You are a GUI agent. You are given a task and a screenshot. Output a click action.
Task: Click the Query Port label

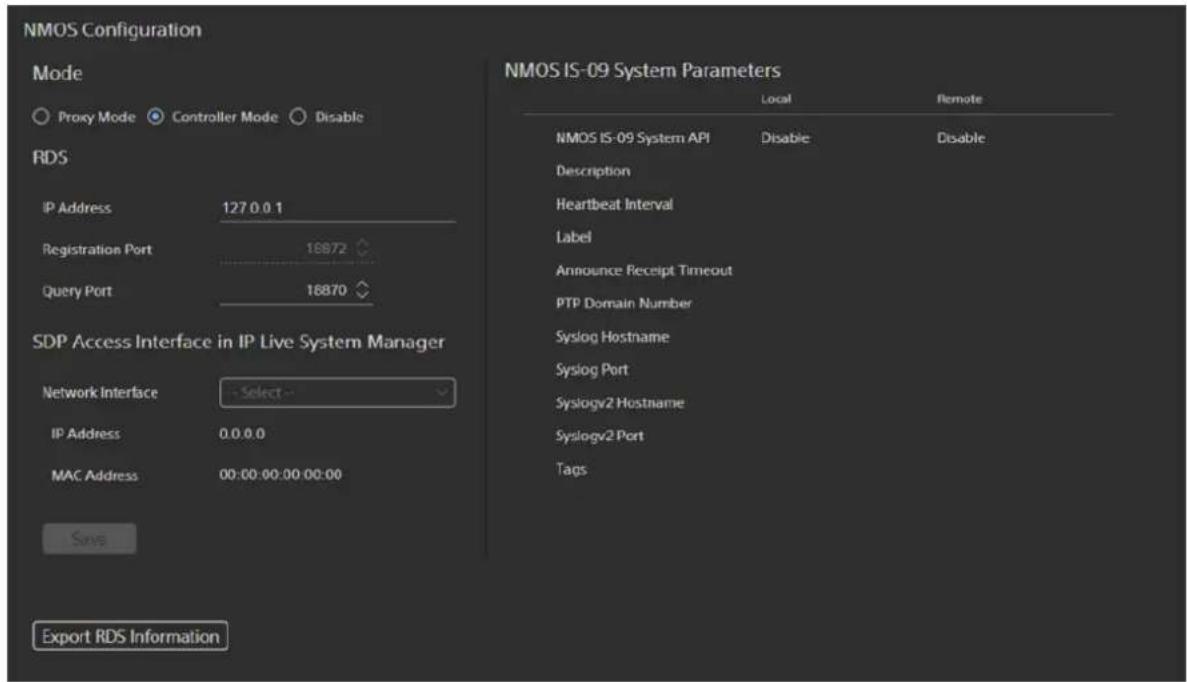(x=77, y=291)
